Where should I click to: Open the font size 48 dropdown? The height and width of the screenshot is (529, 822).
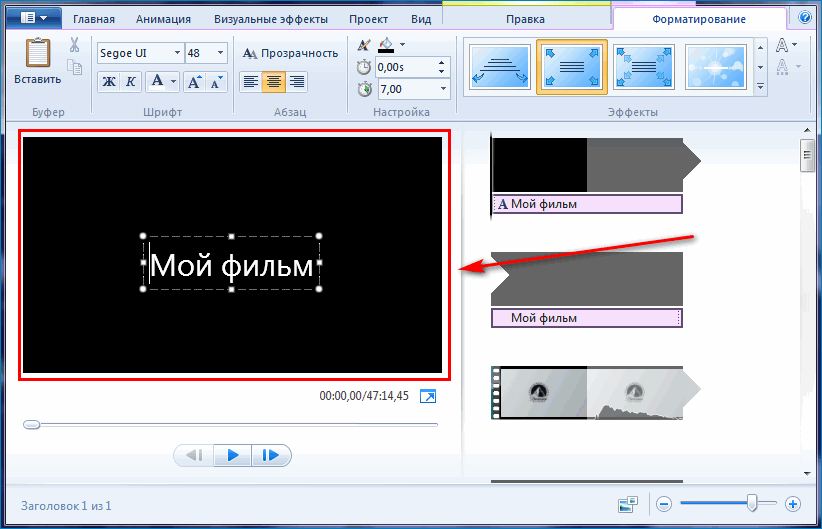point(220,53)
